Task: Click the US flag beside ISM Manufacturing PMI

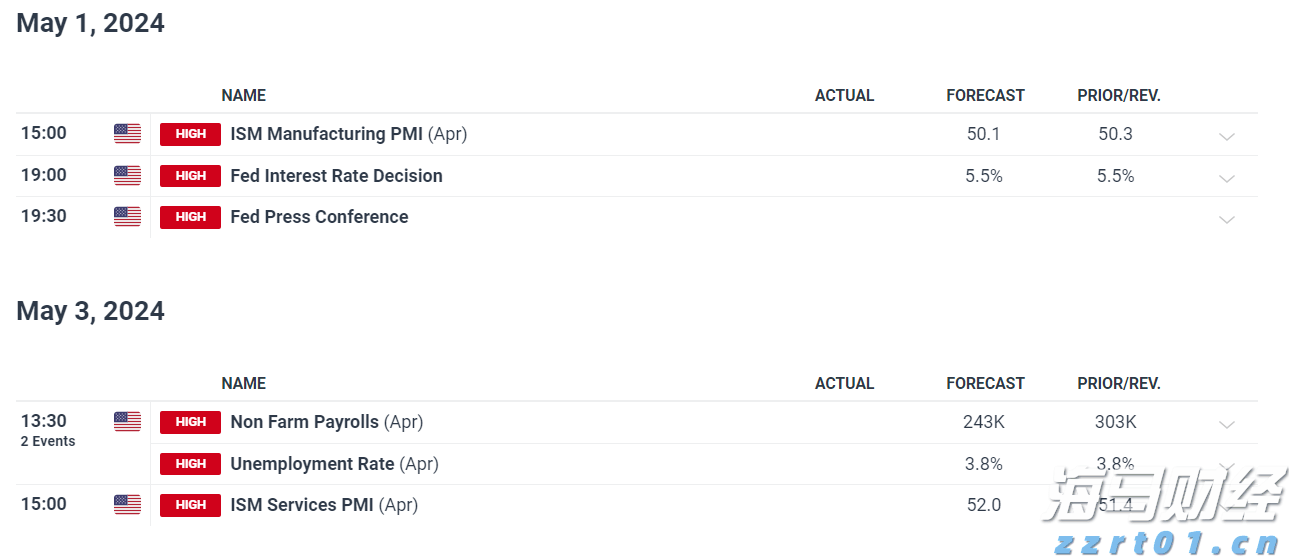Action: [x=127, y=134]
